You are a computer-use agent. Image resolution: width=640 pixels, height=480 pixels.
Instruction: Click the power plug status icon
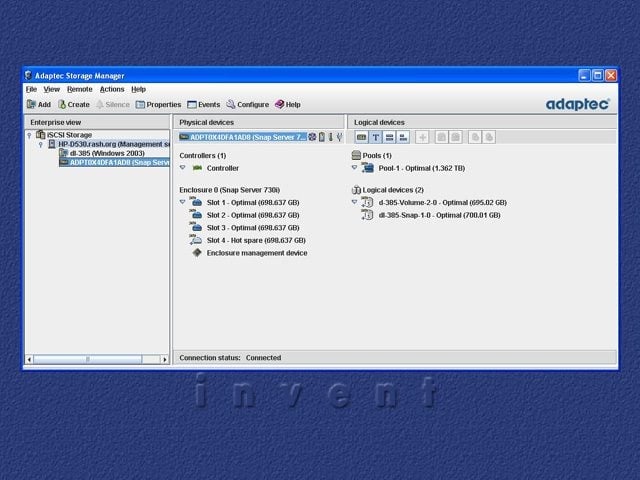tap(339, 137)
